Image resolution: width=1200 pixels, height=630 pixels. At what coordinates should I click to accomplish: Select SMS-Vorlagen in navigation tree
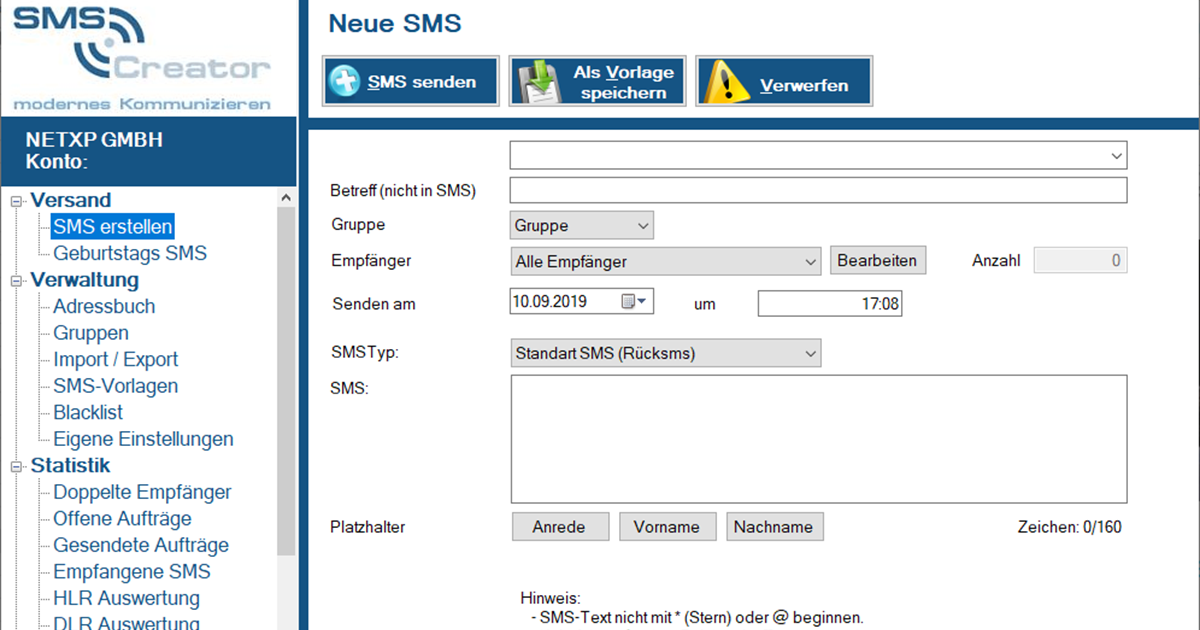coord(115,386)
